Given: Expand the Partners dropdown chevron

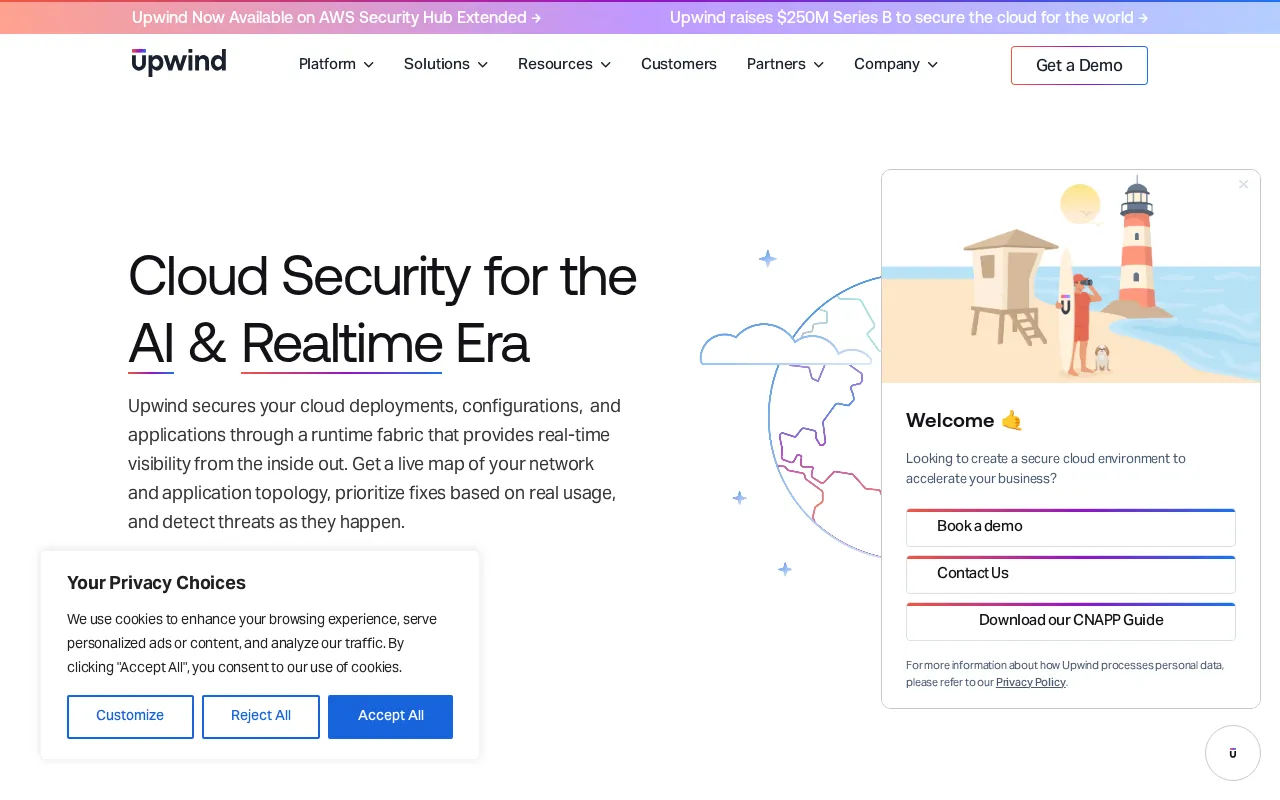Looking at the screenshot, I should point(818,64).
